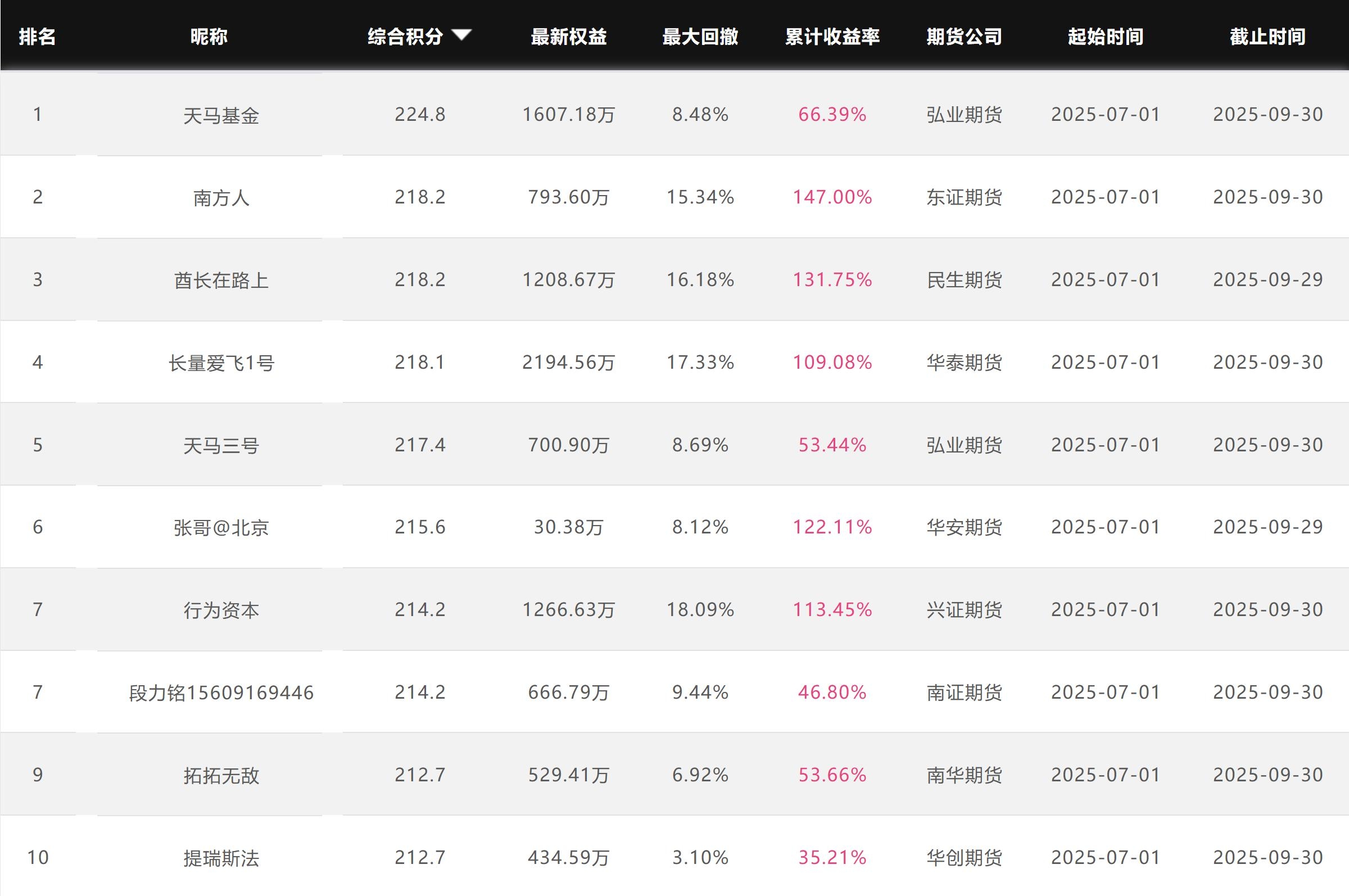Open 段力铭15609169446 entry
1349x896 pixels.
[221, 693]
